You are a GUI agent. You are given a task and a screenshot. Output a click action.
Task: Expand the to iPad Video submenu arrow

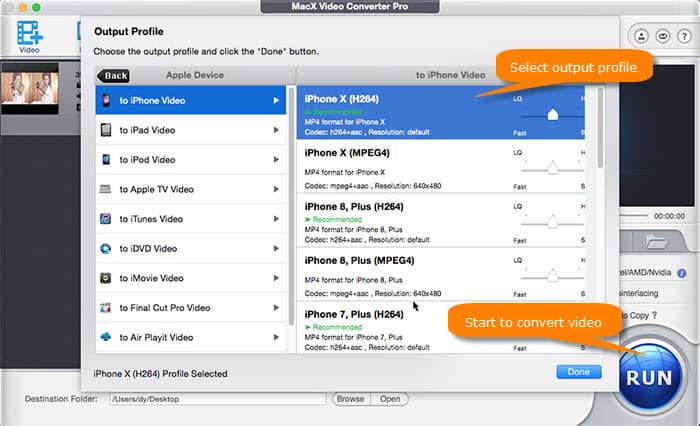(x=276, y=130)
